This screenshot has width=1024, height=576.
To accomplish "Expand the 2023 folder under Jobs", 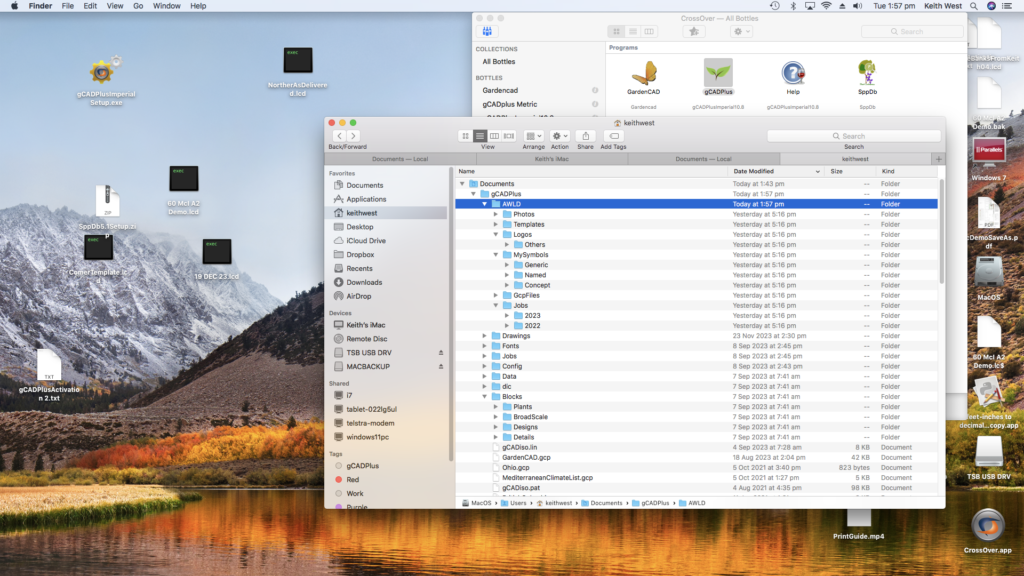I will point(507,315).
